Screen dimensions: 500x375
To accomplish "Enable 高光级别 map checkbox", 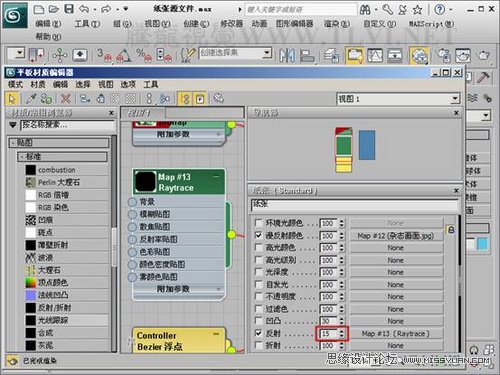I will [258, 260].
